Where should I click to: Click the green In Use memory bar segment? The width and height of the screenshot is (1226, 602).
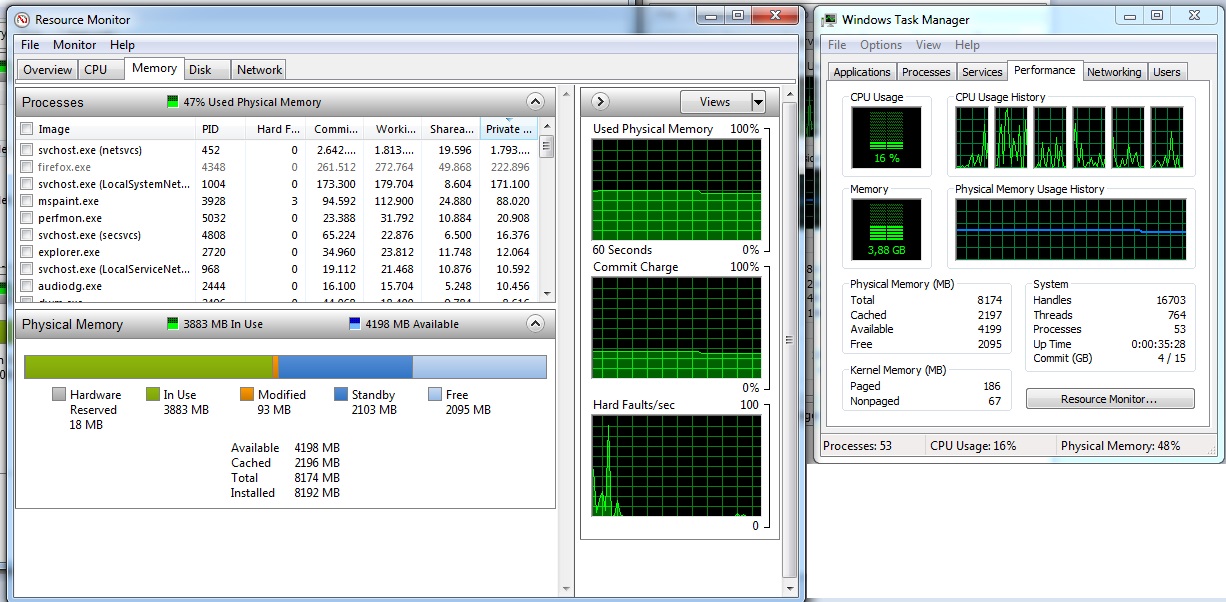point(148,366)
